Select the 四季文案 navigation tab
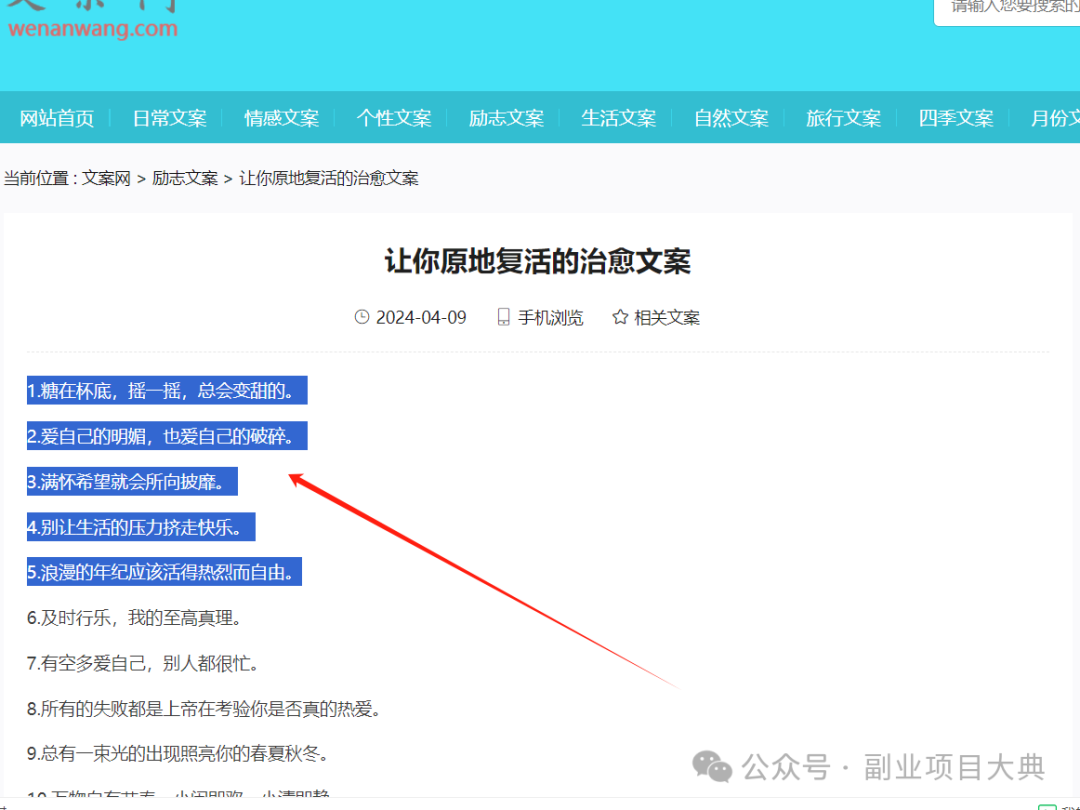The height and width of the screenshot is (810, 1080). tap(955, 118)
